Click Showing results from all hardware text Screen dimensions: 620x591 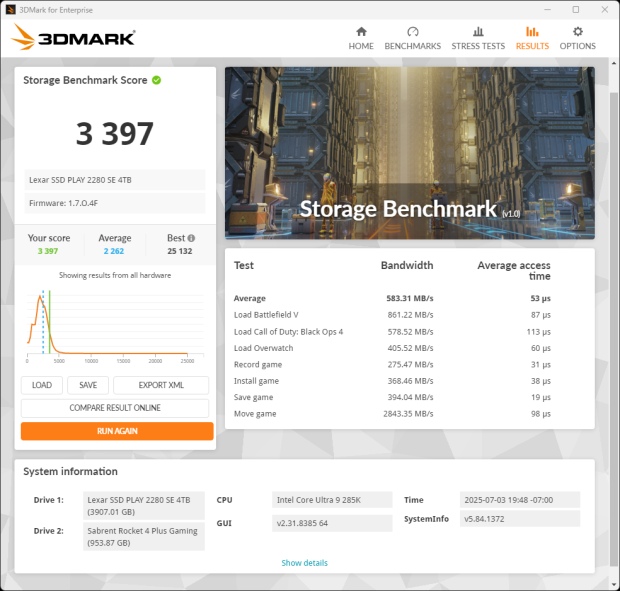coord(115,275)
